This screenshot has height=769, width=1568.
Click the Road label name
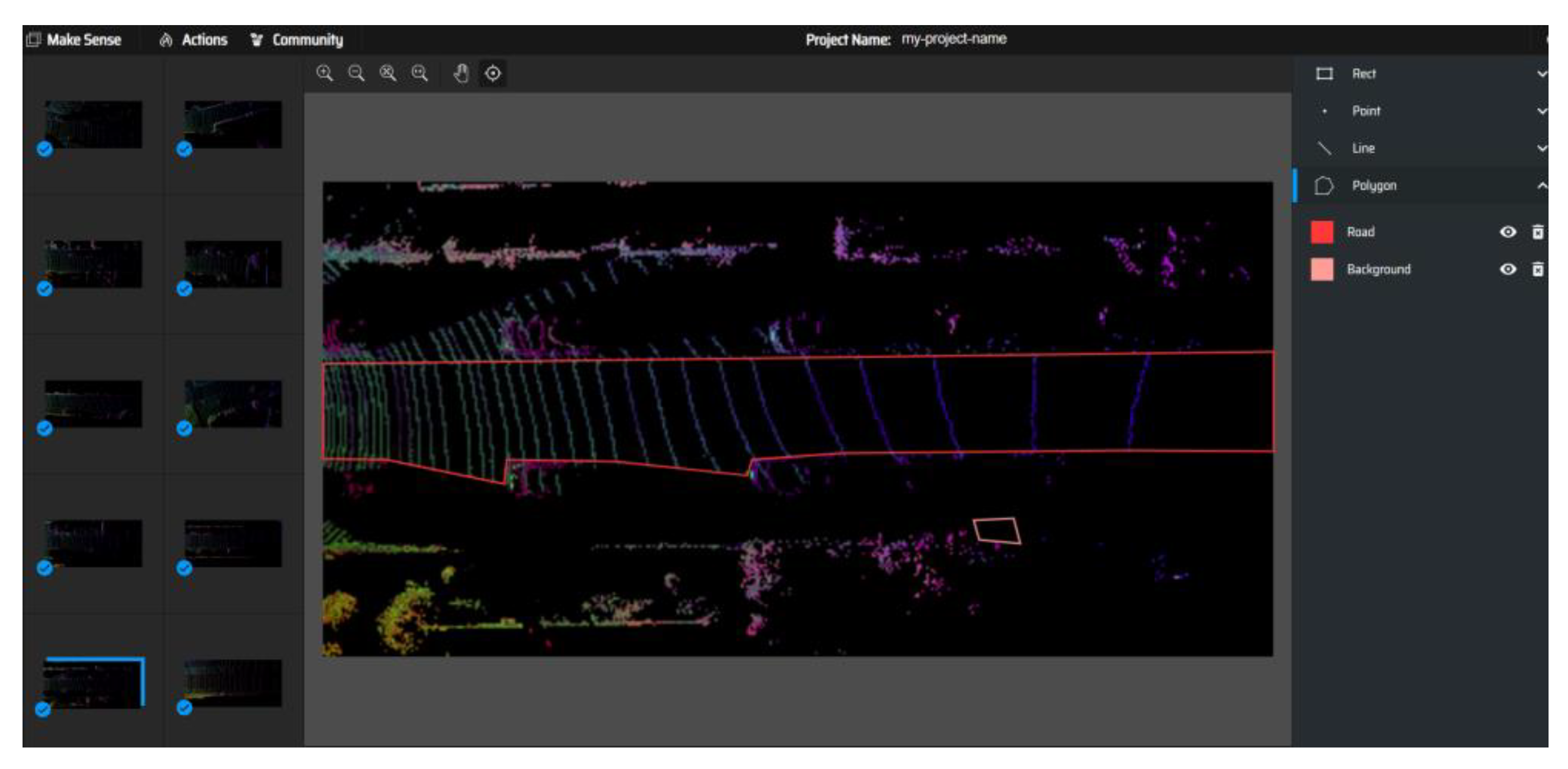point(1361,232)
